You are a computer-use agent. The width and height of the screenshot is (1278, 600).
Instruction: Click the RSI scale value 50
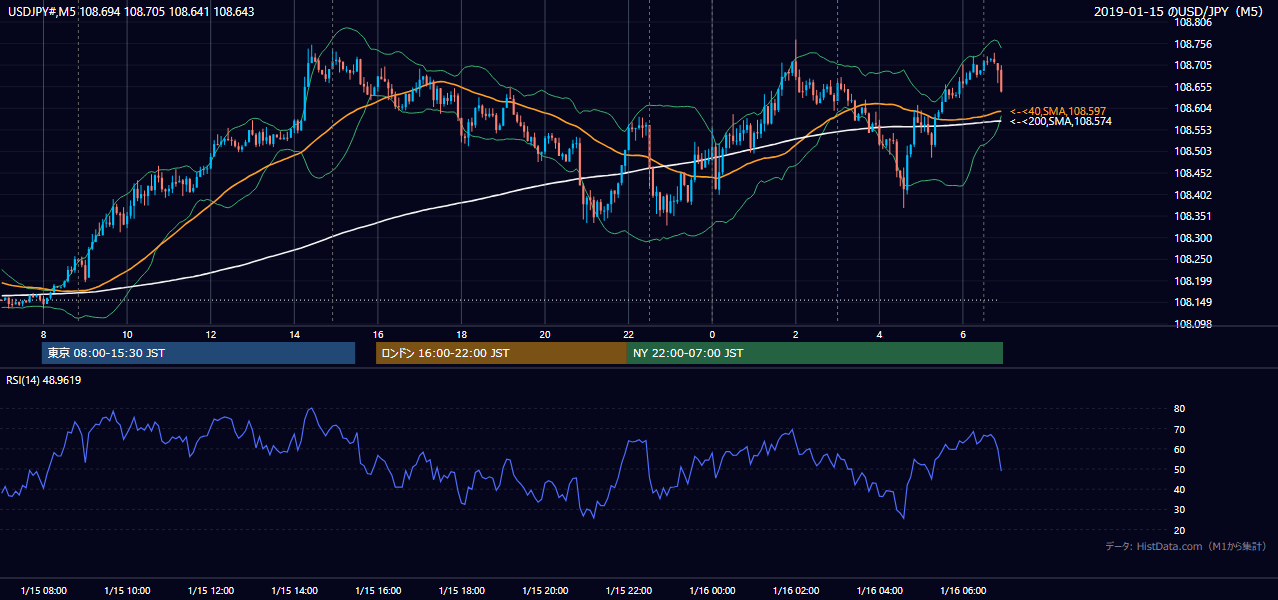(x=1179, y=469)
